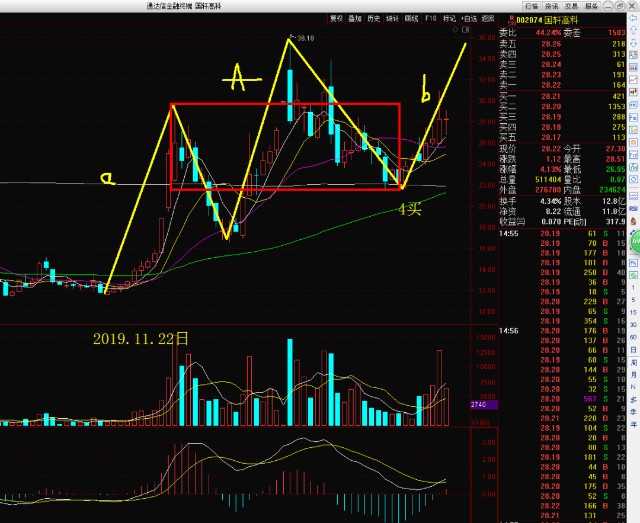640x523 pixels.
Task: Switch to 60-minute period in sidebar
Action: tap(633, 337)
